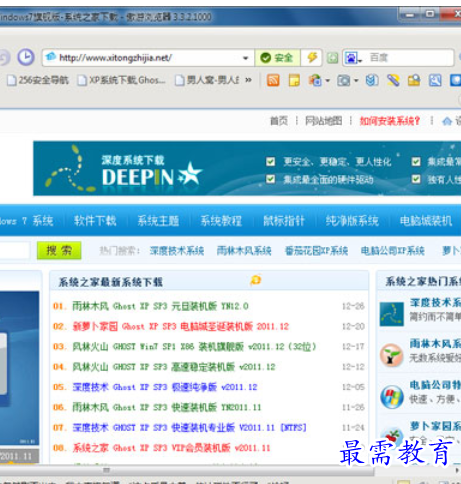Viewport: 461px width, 484px height.
Task: Open item 06 雨林木风 快速装机版
Action: pyautogui.click(x=167, y=407)
